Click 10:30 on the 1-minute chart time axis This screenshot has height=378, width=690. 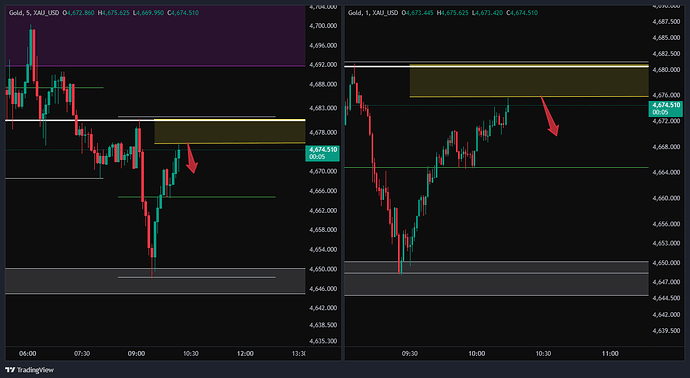(543, 353)
